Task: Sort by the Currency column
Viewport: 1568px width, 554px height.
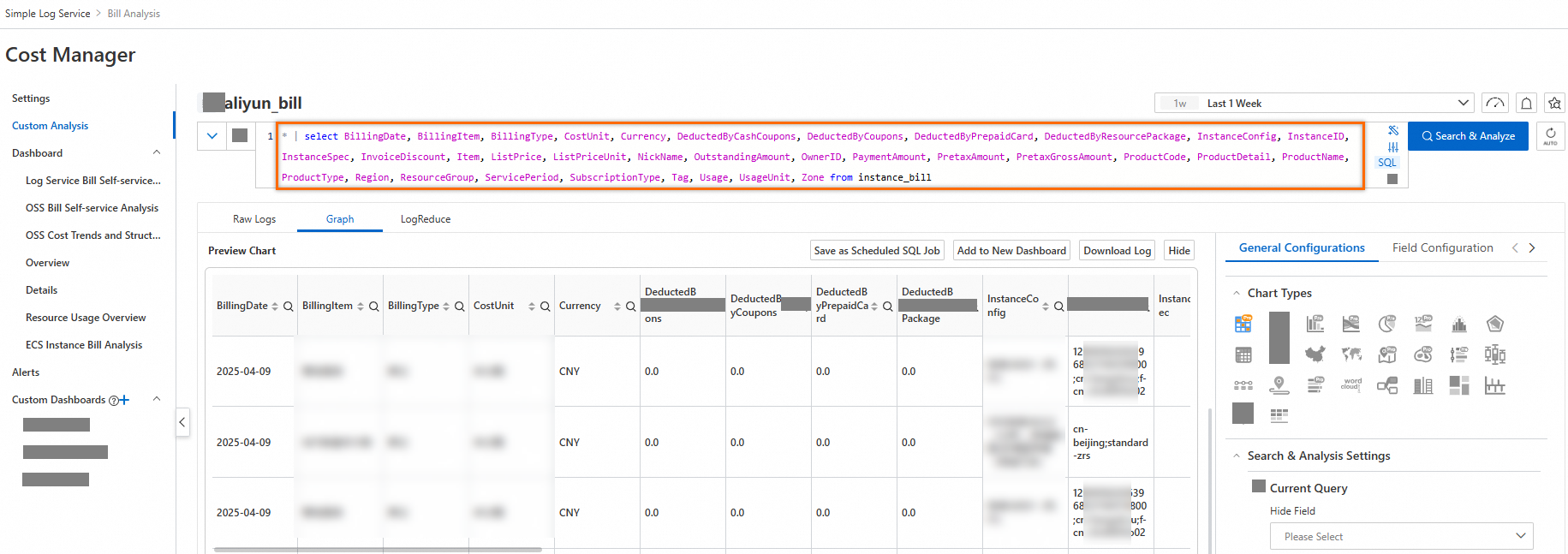Action: point(617,307)
